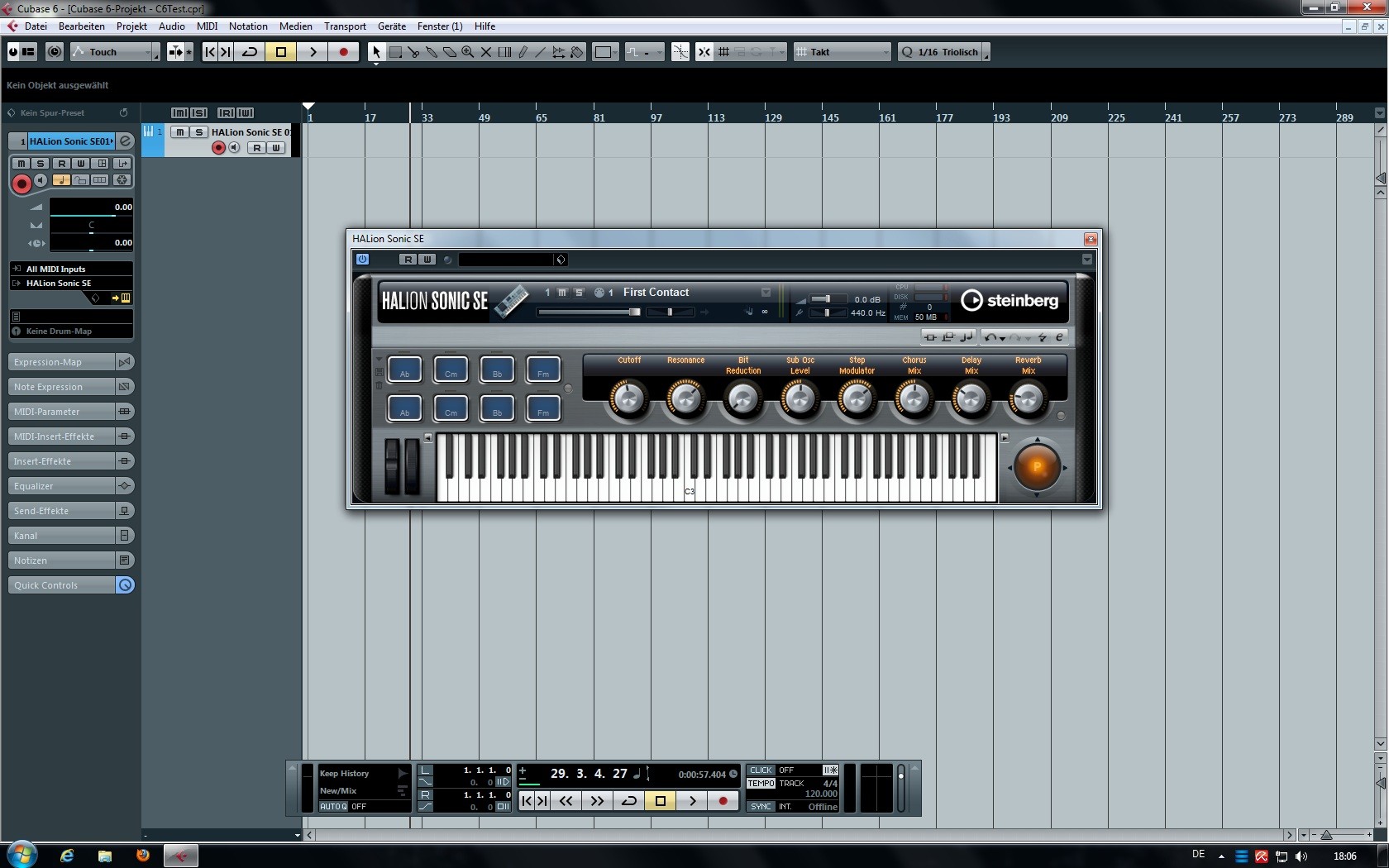
Task: Open Firefox from the Windows taskbar
Action: 142,856
